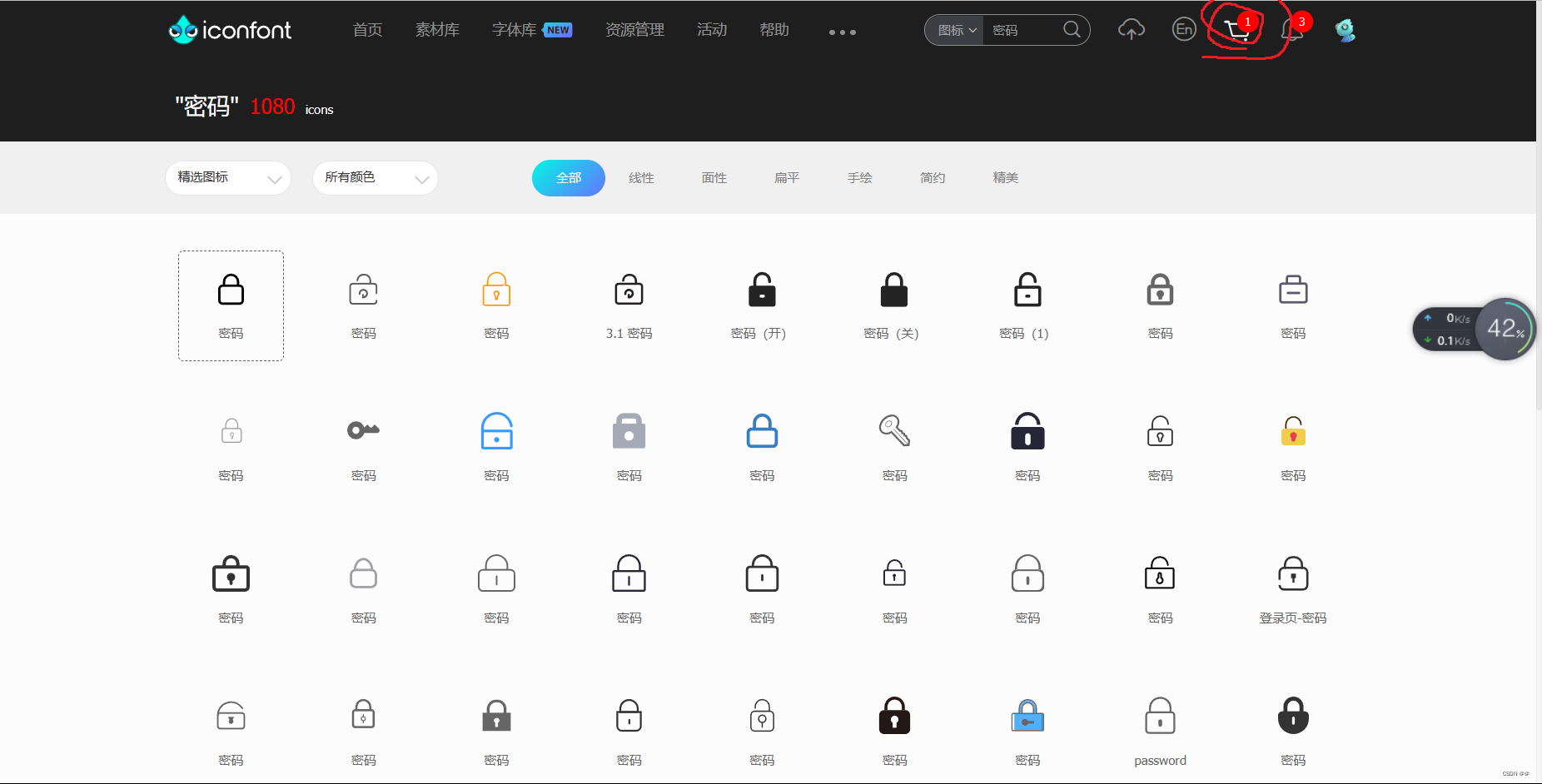
Task: Select the 简约 filter tab
Action: (933, 178)
